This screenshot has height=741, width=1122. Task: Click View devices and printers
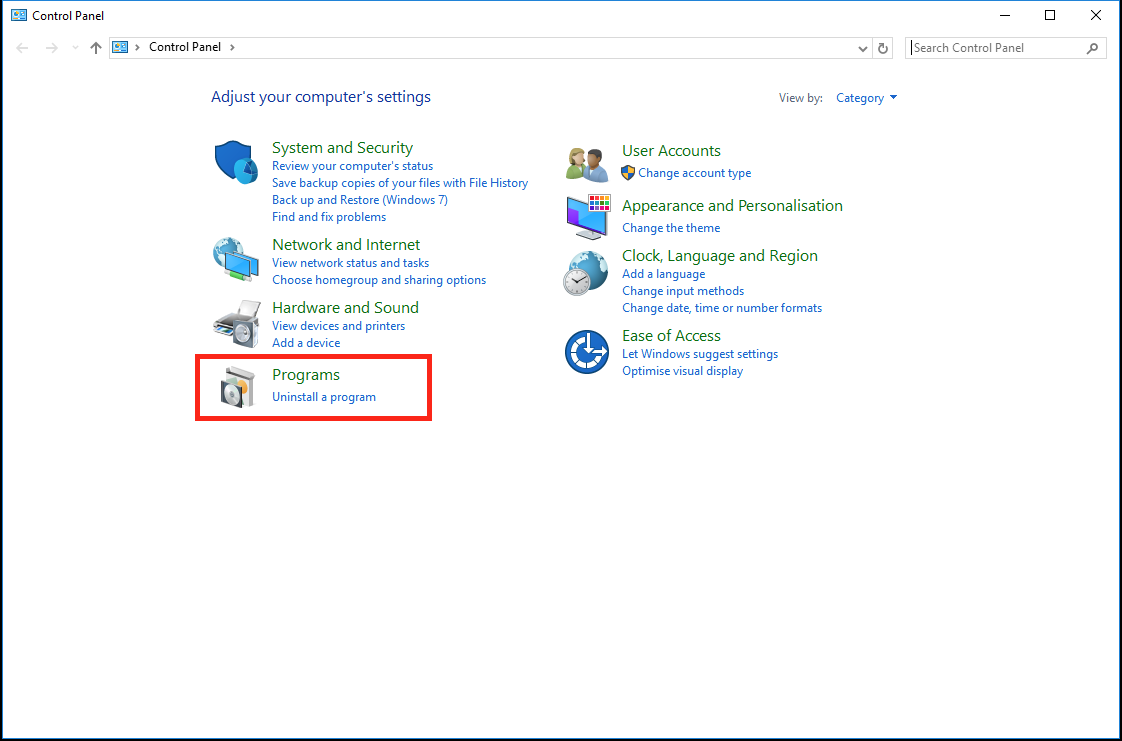(x=338, y=326)
